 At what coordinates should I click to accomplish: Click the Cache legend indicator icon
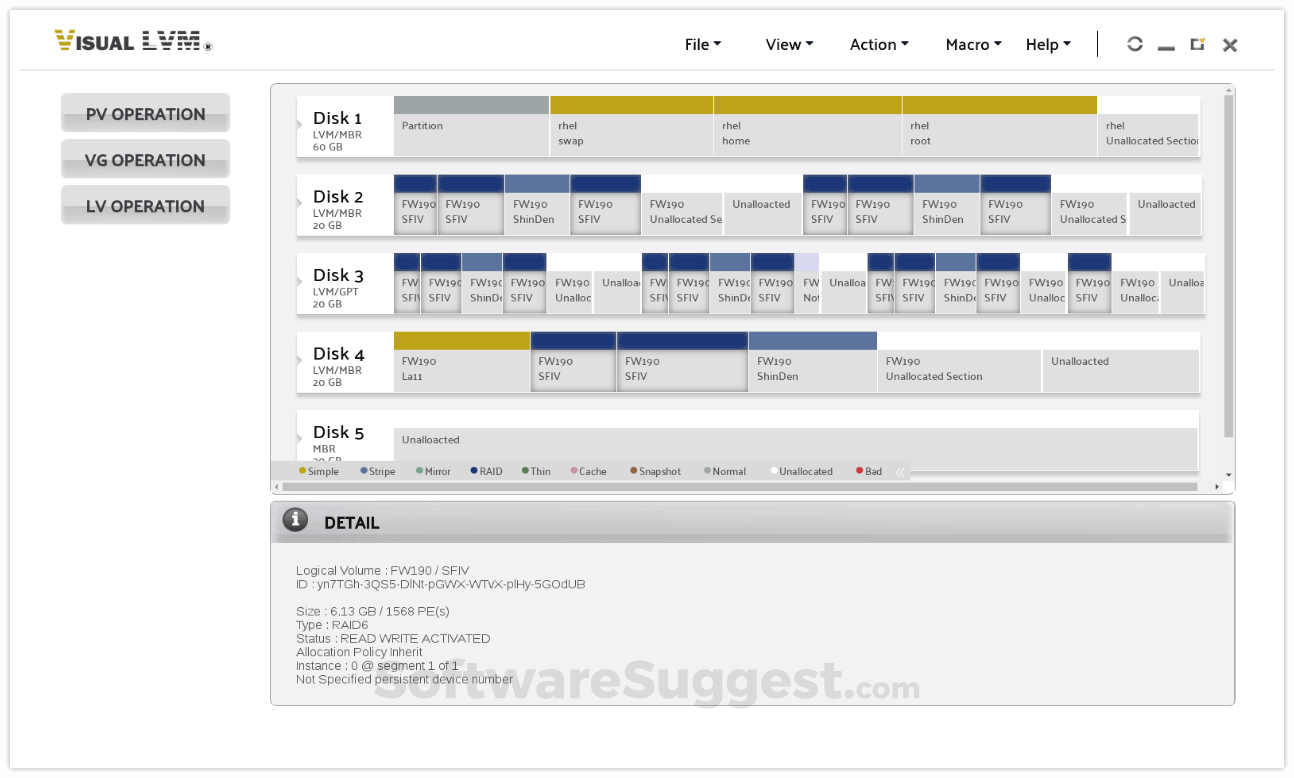[574, 471]
